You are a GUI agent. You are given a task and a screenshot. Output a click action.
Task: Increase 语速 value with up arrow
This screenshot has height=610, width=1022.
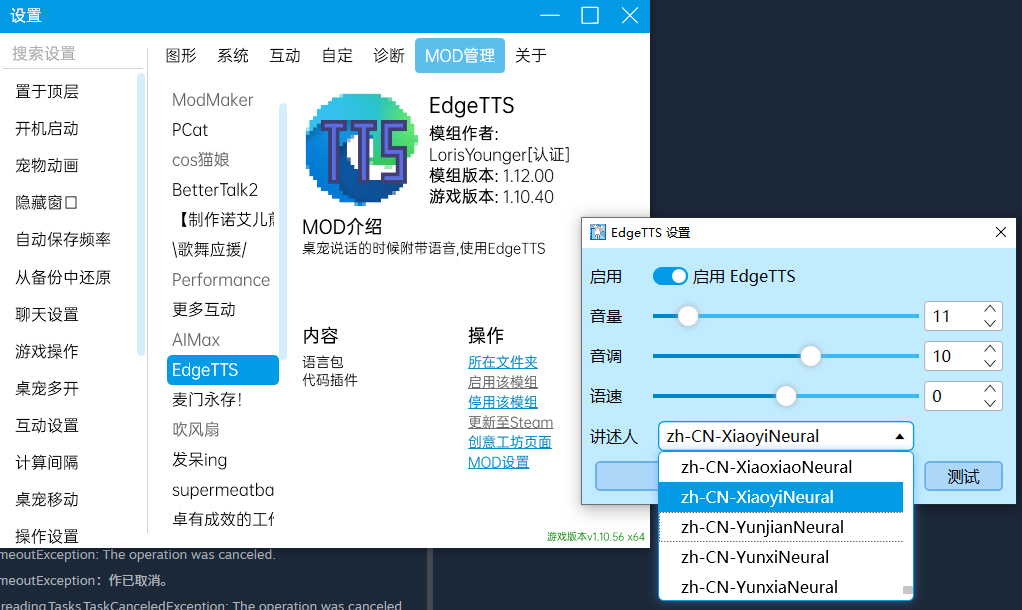990,388
